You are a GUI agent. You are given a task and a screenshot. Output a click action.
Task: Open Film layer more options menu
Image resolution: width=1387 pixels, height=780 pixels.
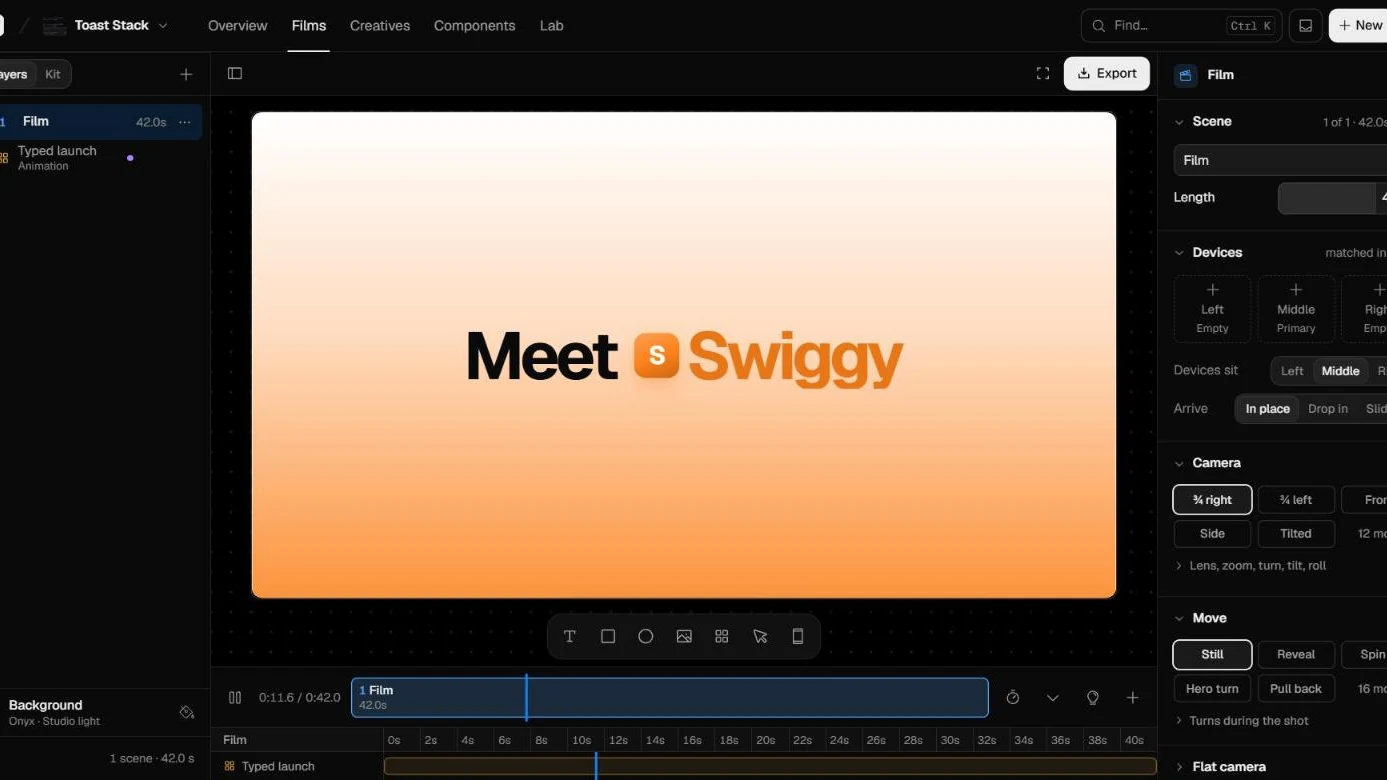[184, 122]
